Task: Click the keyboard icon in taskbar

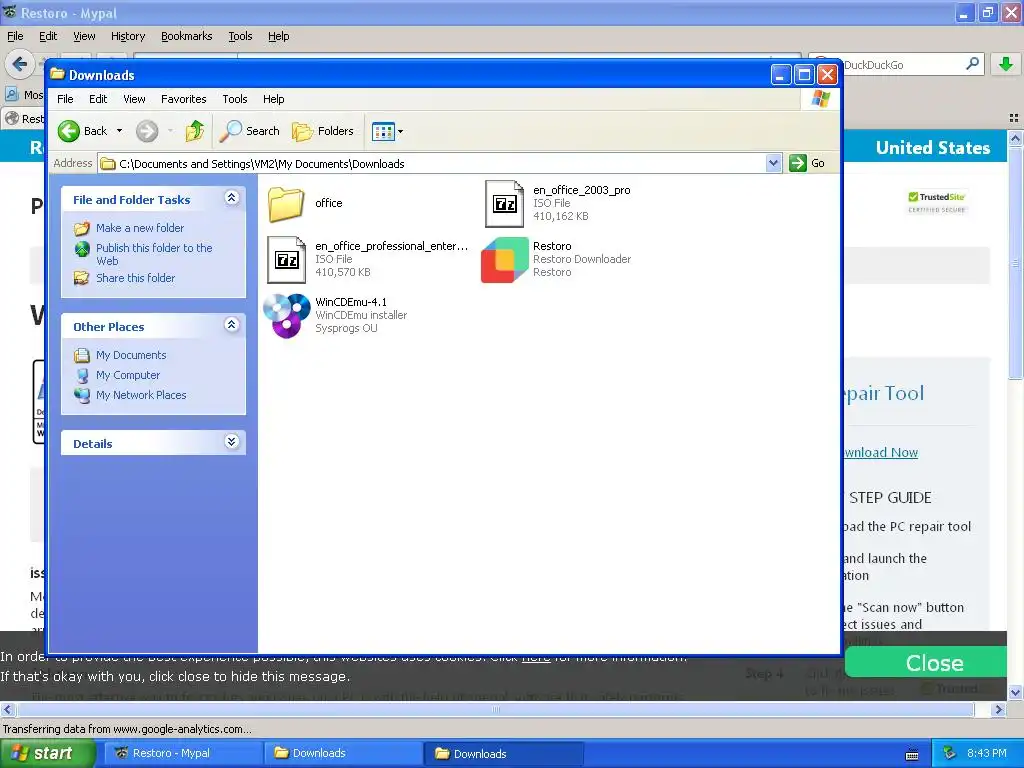Action: [x=912, y=755]
